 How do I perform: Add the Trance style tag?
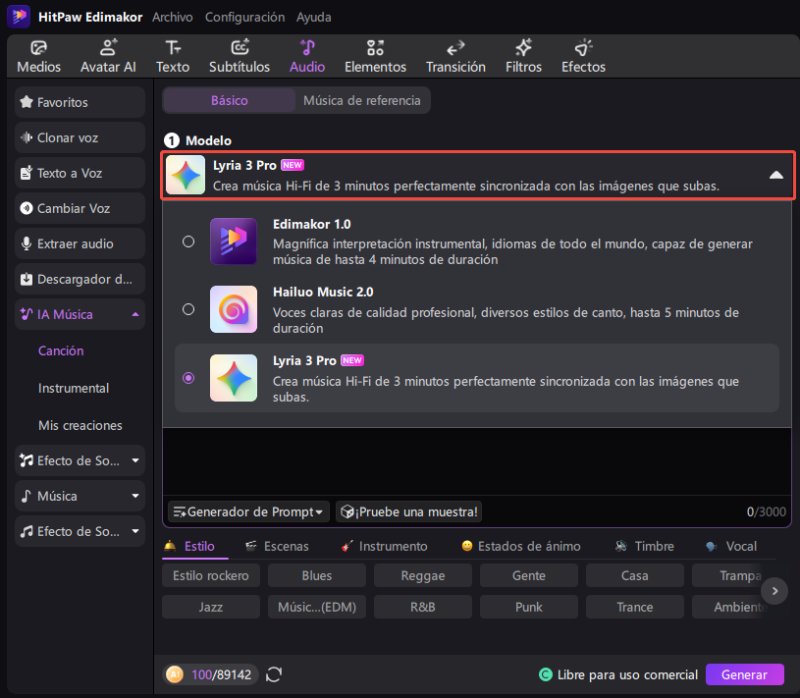[x=635, y=607]
